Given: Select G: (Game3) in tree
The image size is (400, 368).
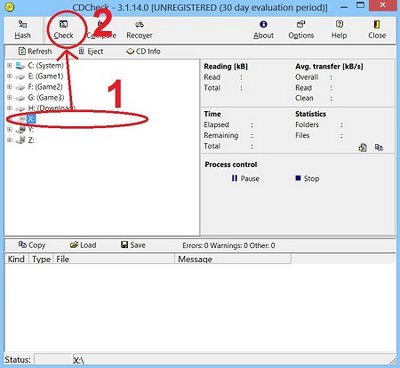Looking at the screenshot, I should pyautogui.click(x=46, y=98).
